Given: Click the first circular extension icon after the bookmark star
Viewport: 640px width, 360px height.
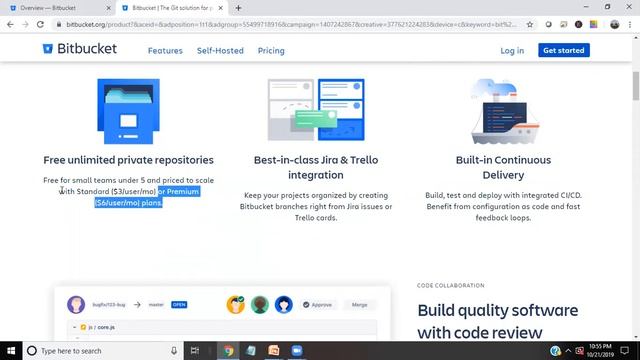Looking at the screenshot, I should pyautogui.click(x=549, y=24).
